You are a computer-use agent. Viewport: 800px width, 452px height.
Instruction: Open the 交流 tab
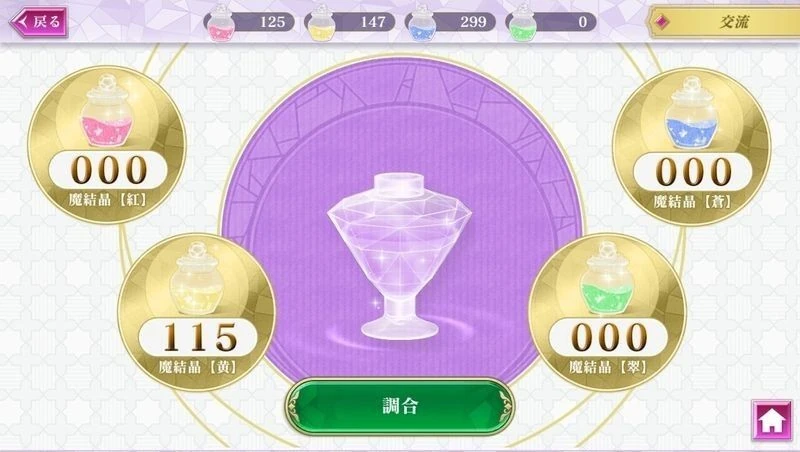coord(723,22)
